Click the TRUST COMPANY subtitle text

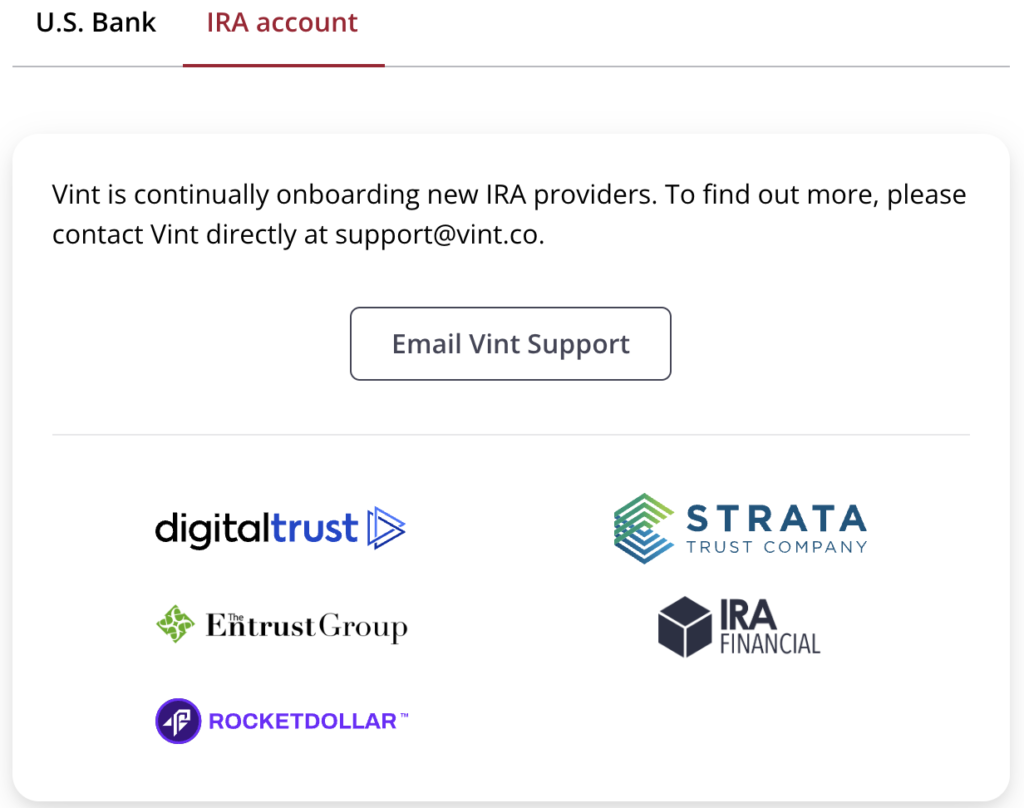[x=776, y=547]
